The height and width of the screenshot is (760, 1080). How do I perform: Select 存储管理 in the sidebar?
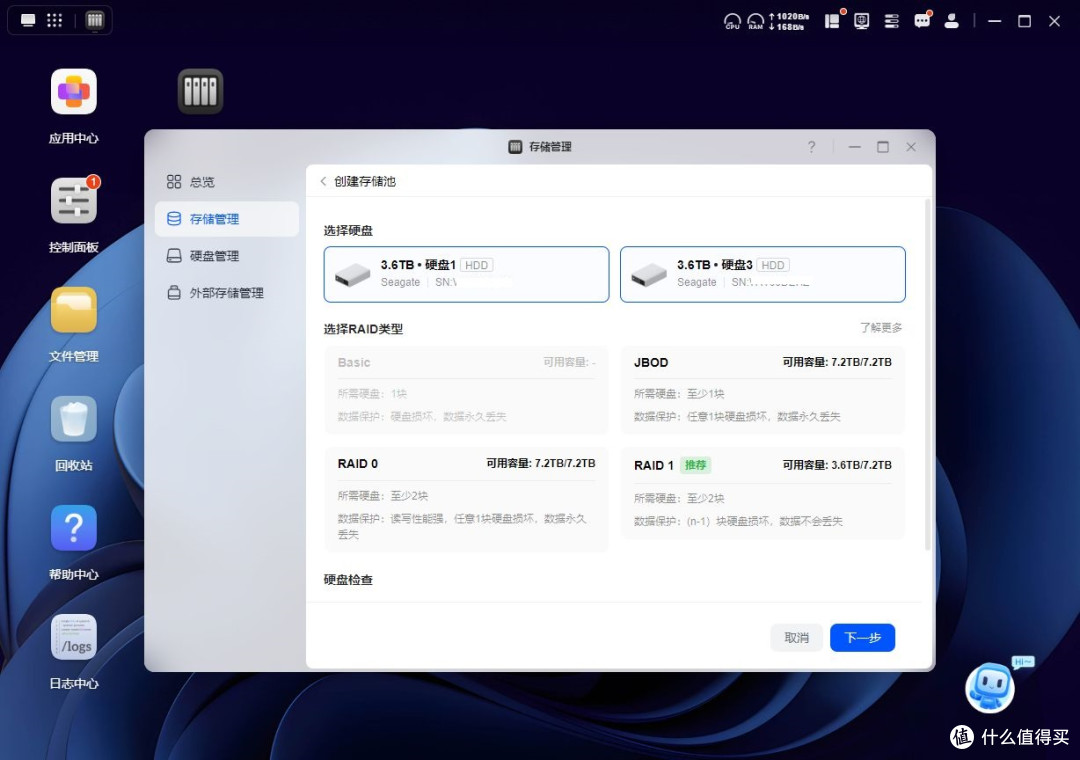point(227,219)
